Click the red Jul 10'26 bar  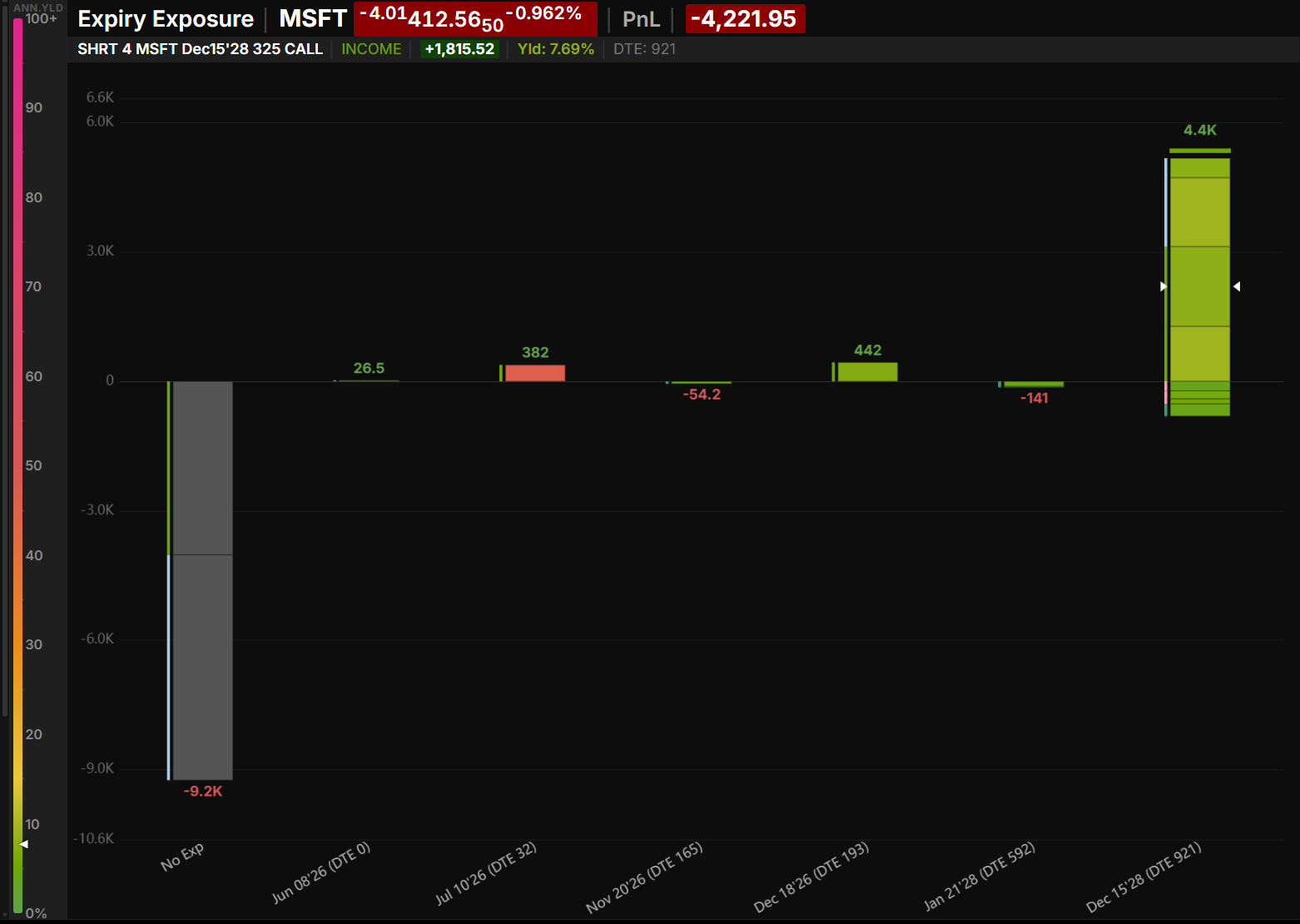coord(535,373)
